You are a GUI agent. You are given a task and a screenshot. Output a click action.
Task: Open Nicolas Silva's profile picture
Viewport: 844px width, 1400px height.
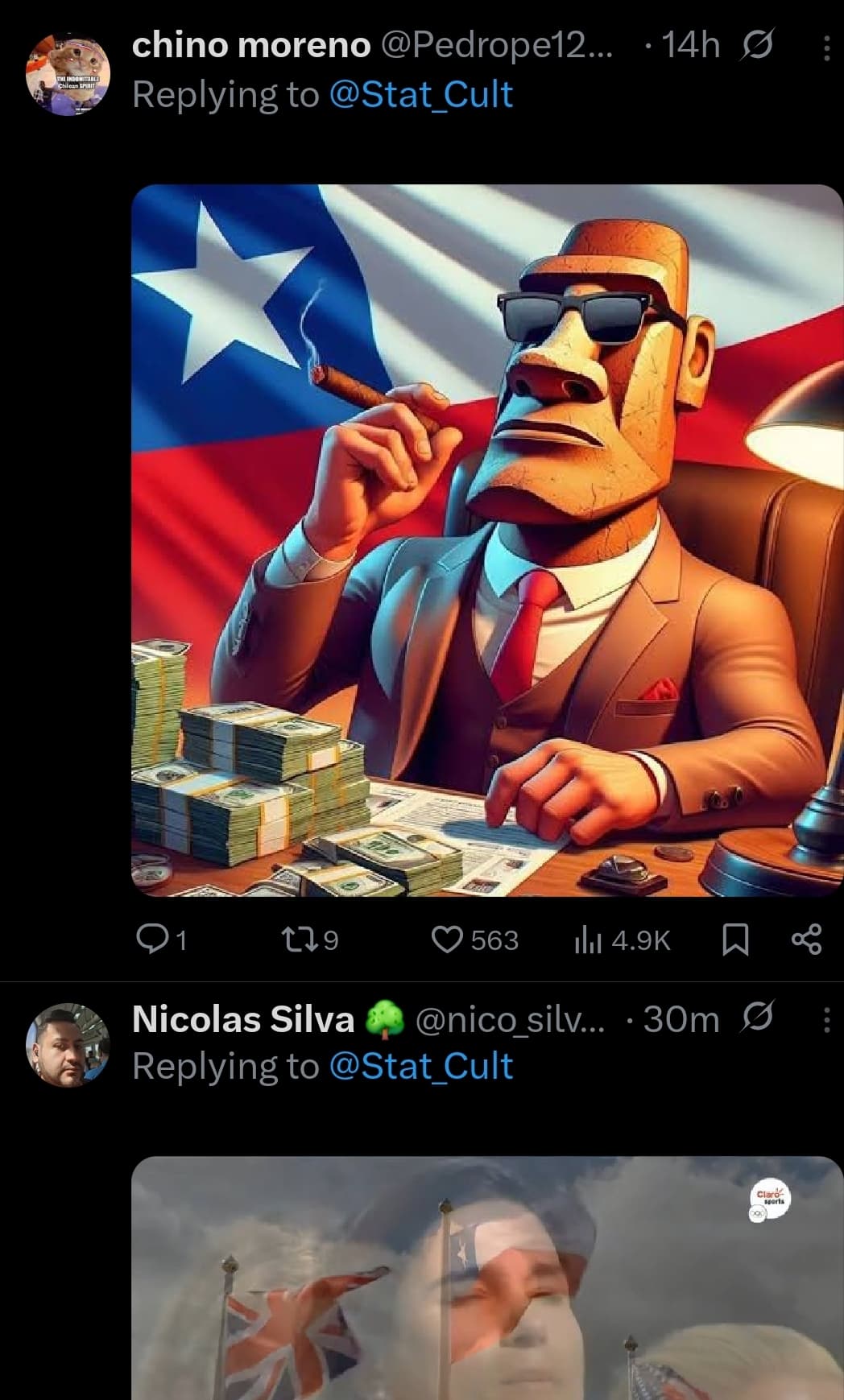(68, 1045)
